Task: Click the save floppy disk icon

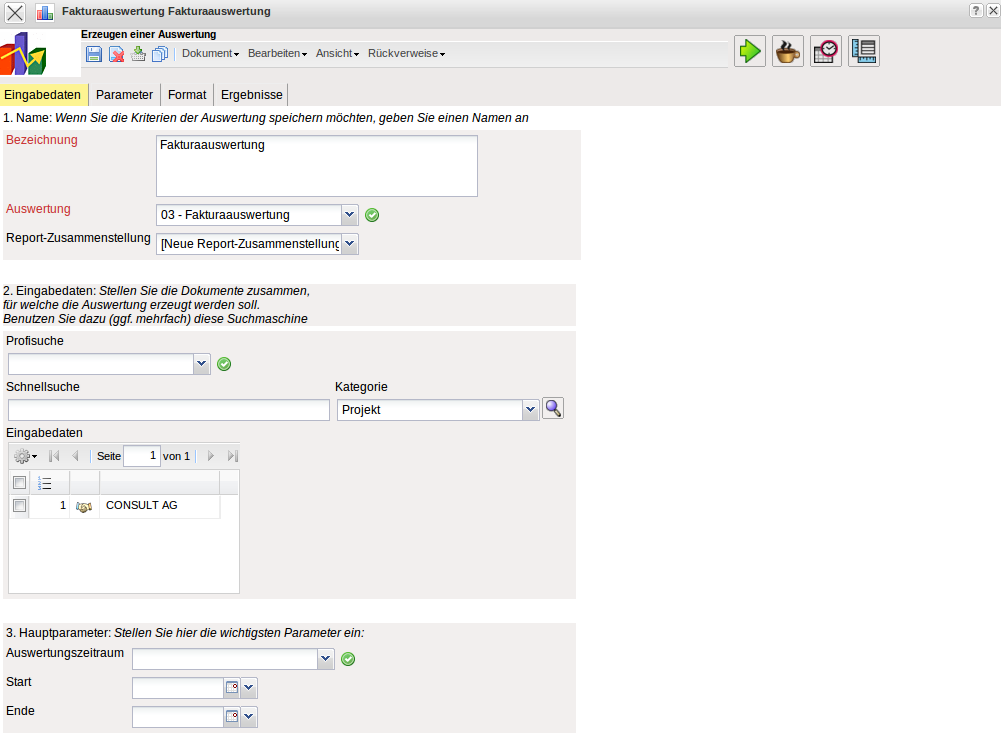Action: coord(94,54)
